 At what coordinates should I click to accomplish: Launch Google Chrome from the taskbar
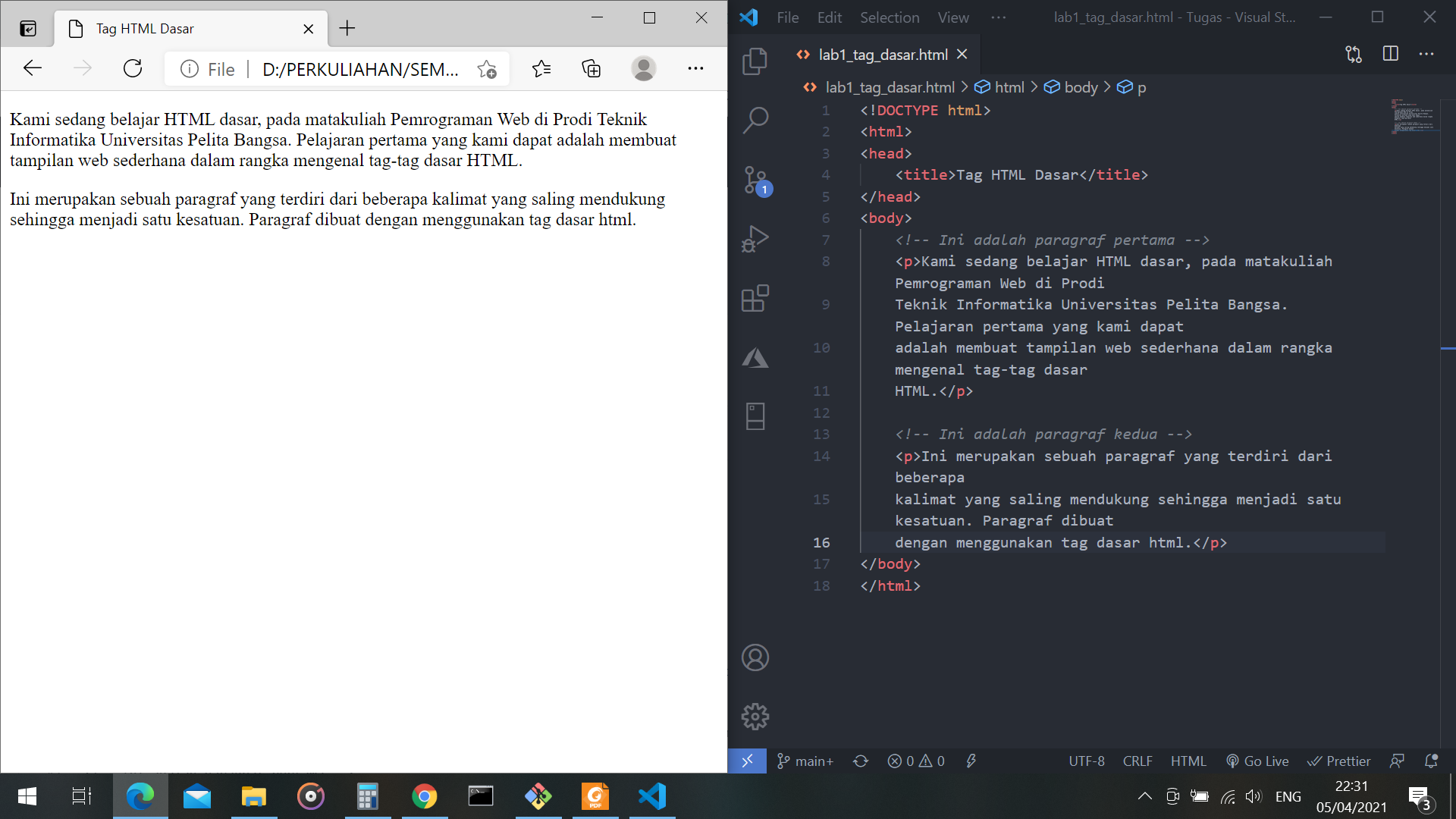point(425,796)
